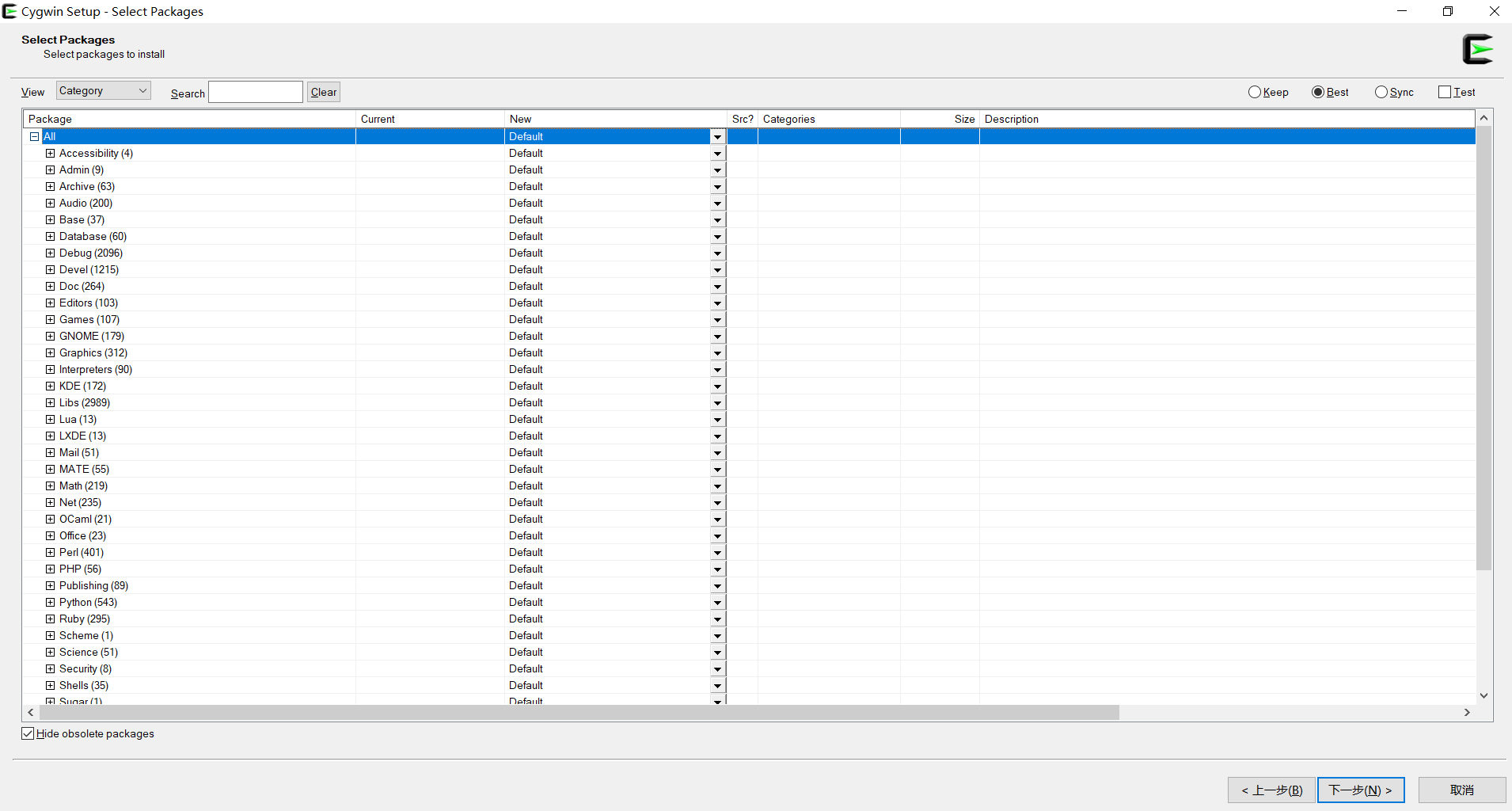This screenshot has width=1512, height=811.
Task: Click the vertical scrollbar up arrow
Action: (x=1484, y=118)
